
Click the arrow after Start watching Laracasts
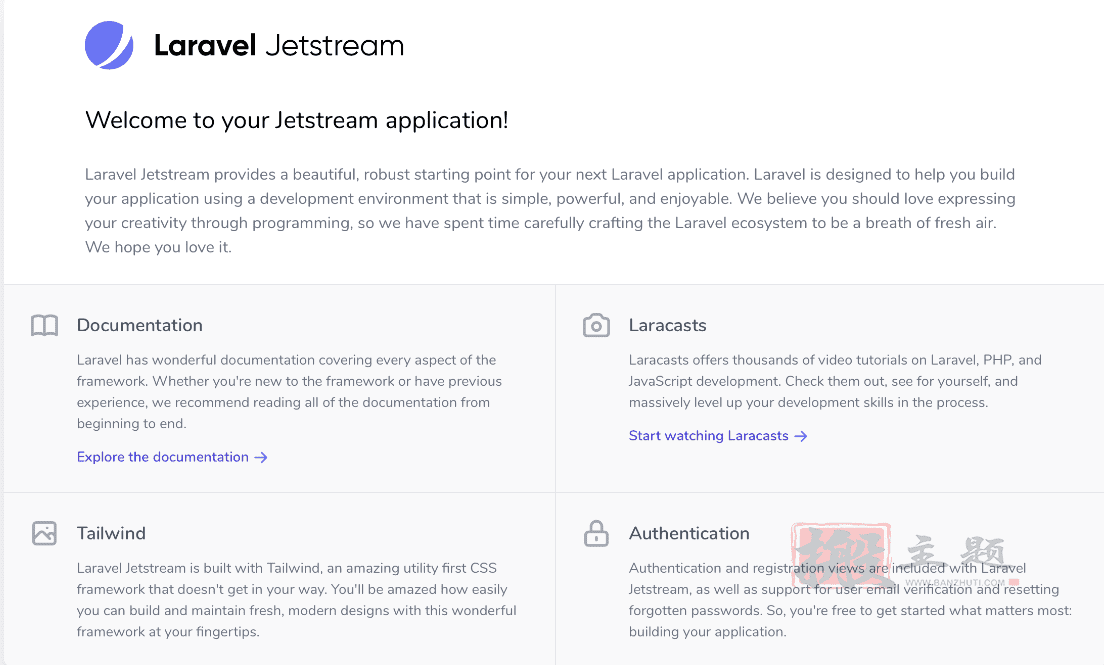(x=801, y=436)
